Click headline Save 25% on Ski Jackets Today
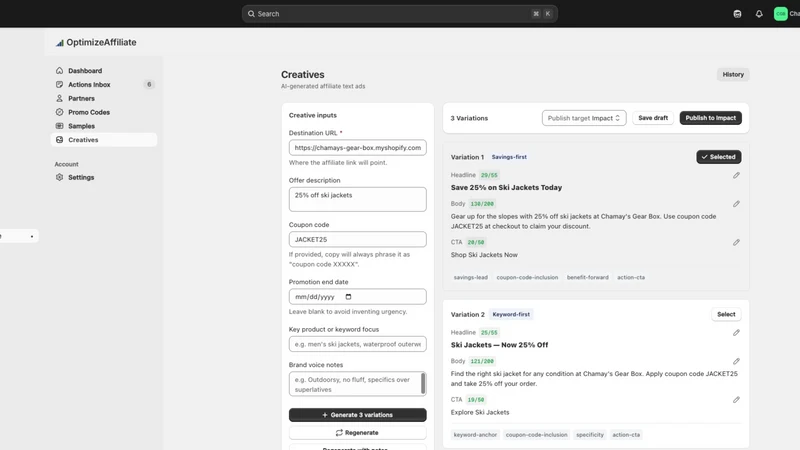The width and height of the screenshot is (800, 450). pyautogui.click(x=506, y=187)
